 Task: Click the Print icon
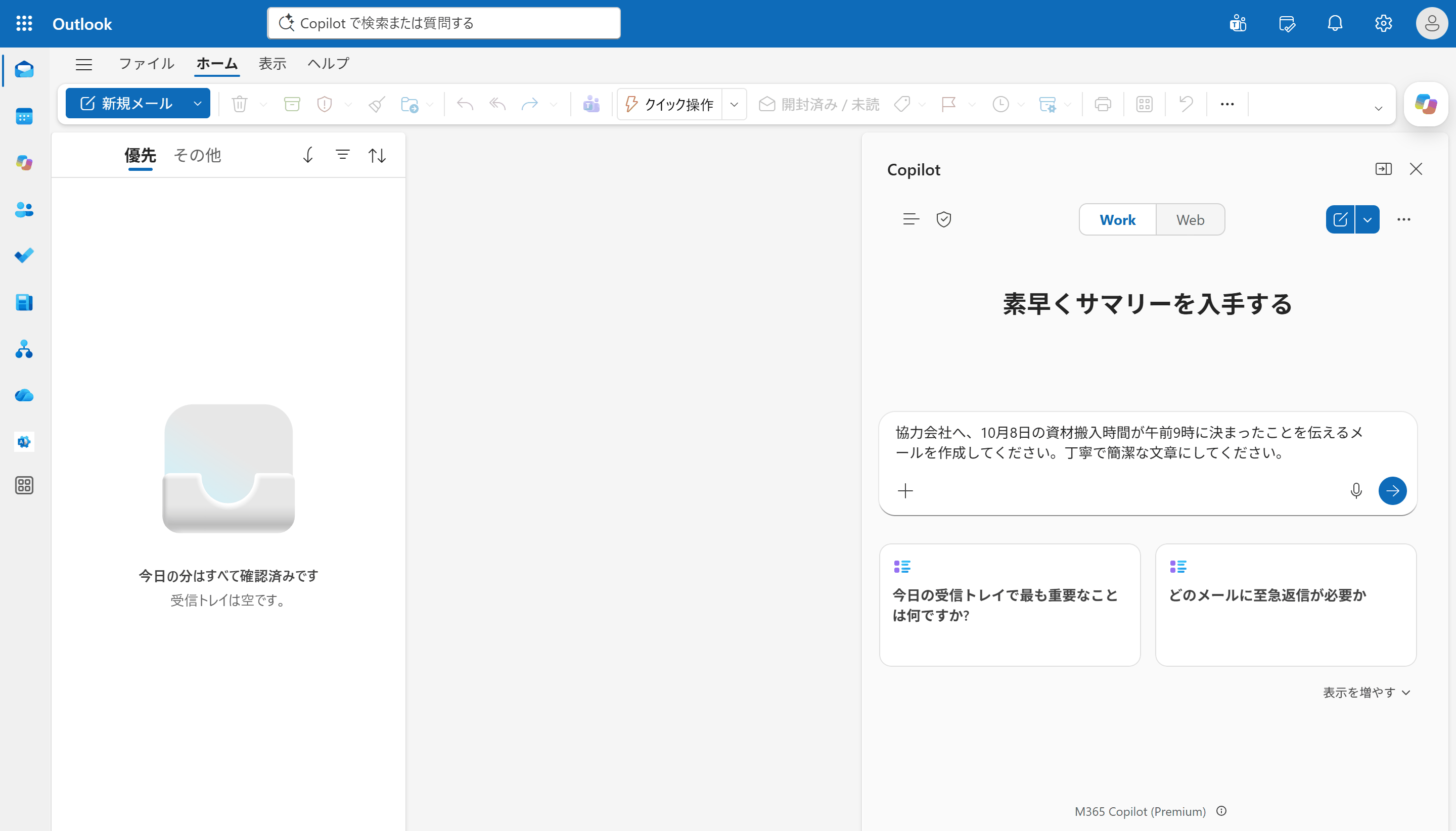pos(1103,104)
